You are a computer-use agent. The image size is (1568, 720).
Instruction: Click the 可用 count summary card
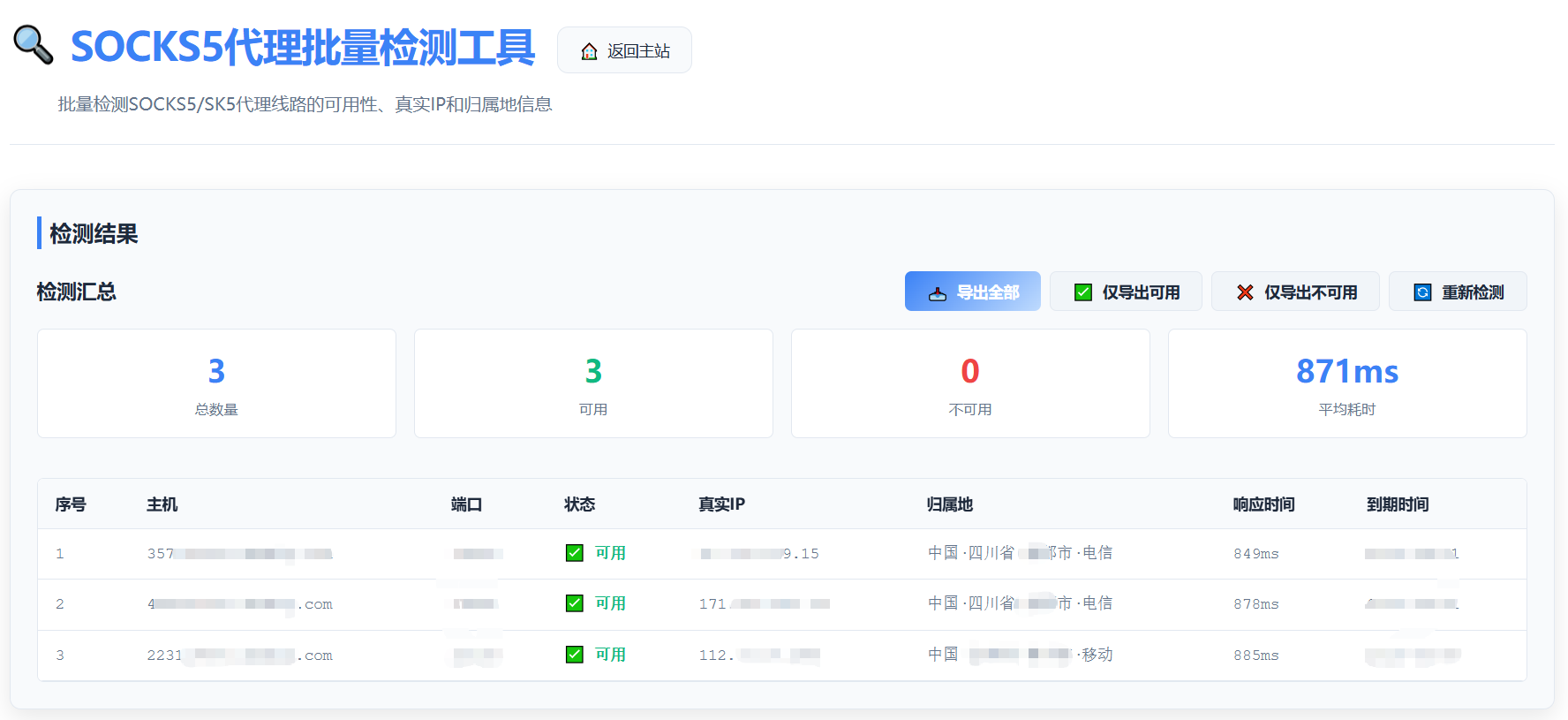[x=593, y=383]
